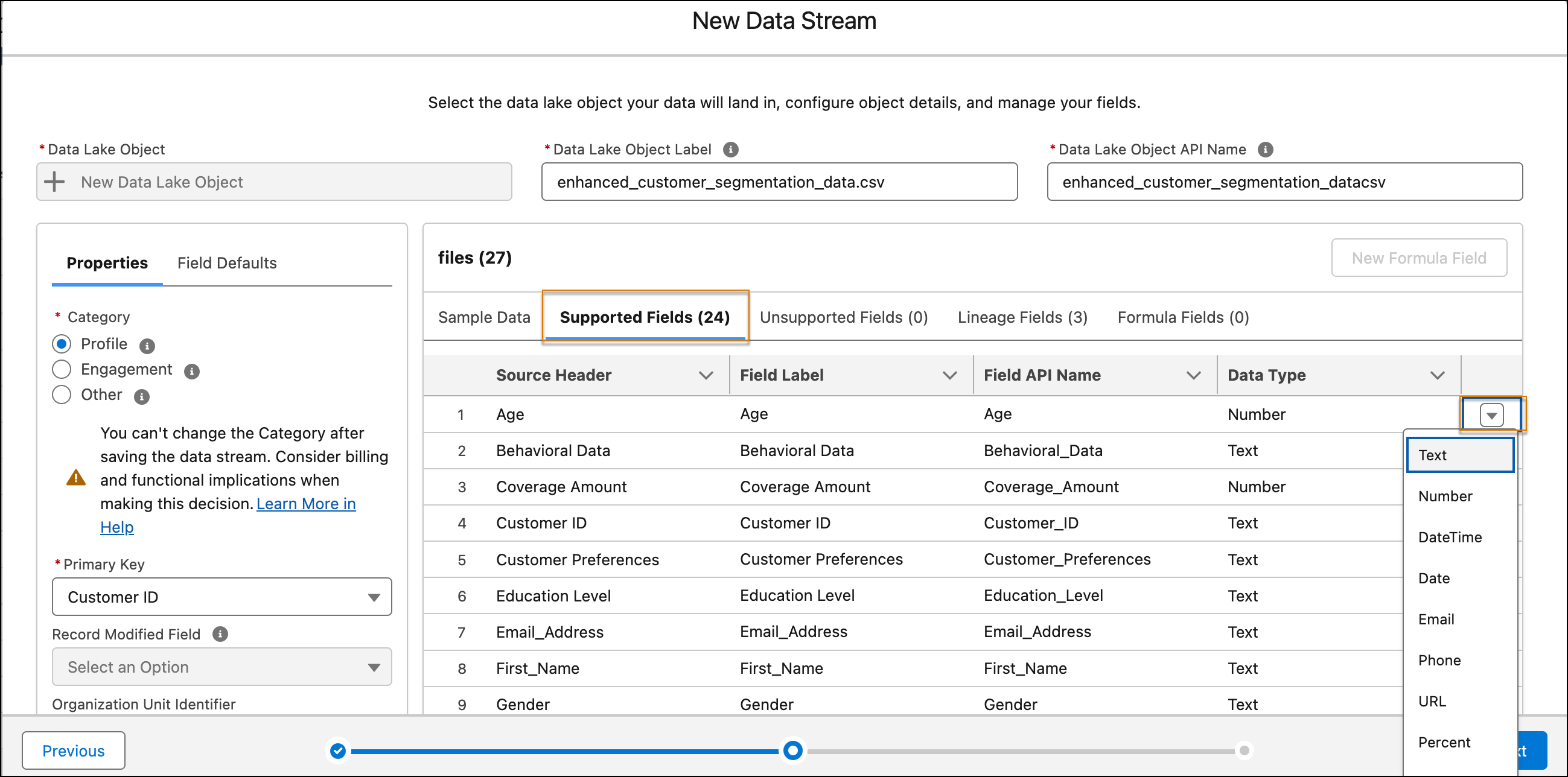The height and width of the screenshot is (777, 1568).
Task: Choose DateTime from the data type menu
Action: pos(1449,538)
